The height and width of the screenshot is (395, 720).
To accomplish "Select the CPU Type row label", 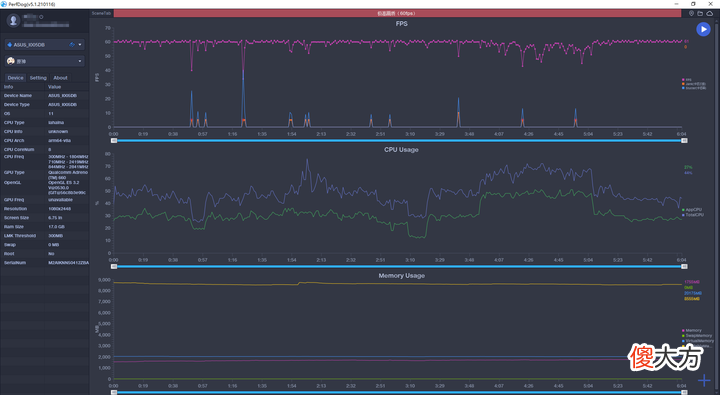I will [x=14, y=123].
